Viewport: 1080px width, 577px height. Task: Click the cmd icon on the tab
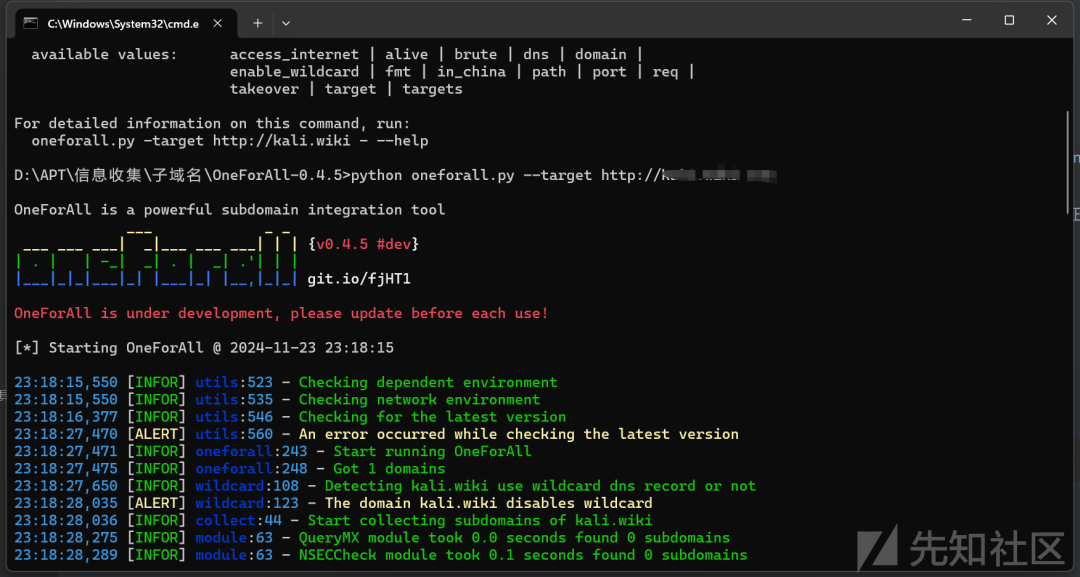(30, 23)
